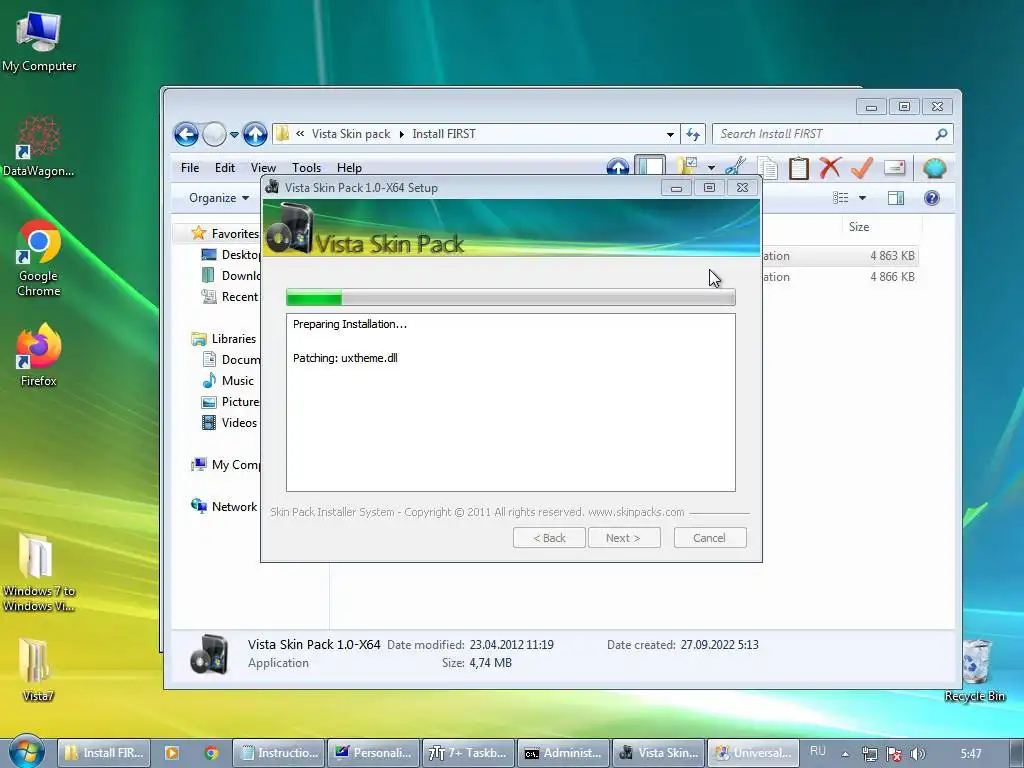Click the Patching: uxtheme.dll log line
Screen dimensions: 1024x768
(x=345, y=358)
